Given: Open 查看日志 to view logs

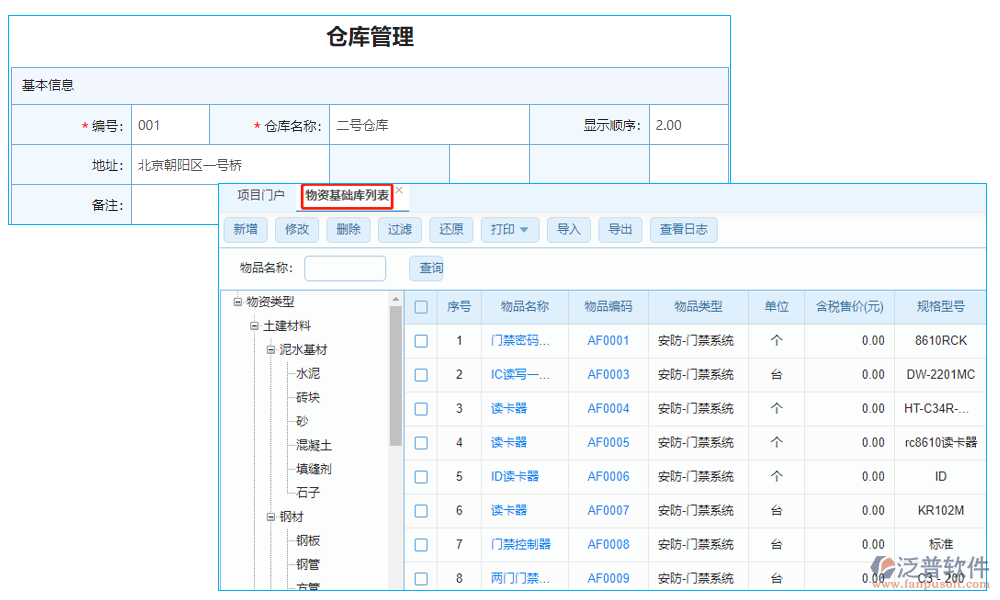Looking at the screenshot, I should (x=684, y=229).
